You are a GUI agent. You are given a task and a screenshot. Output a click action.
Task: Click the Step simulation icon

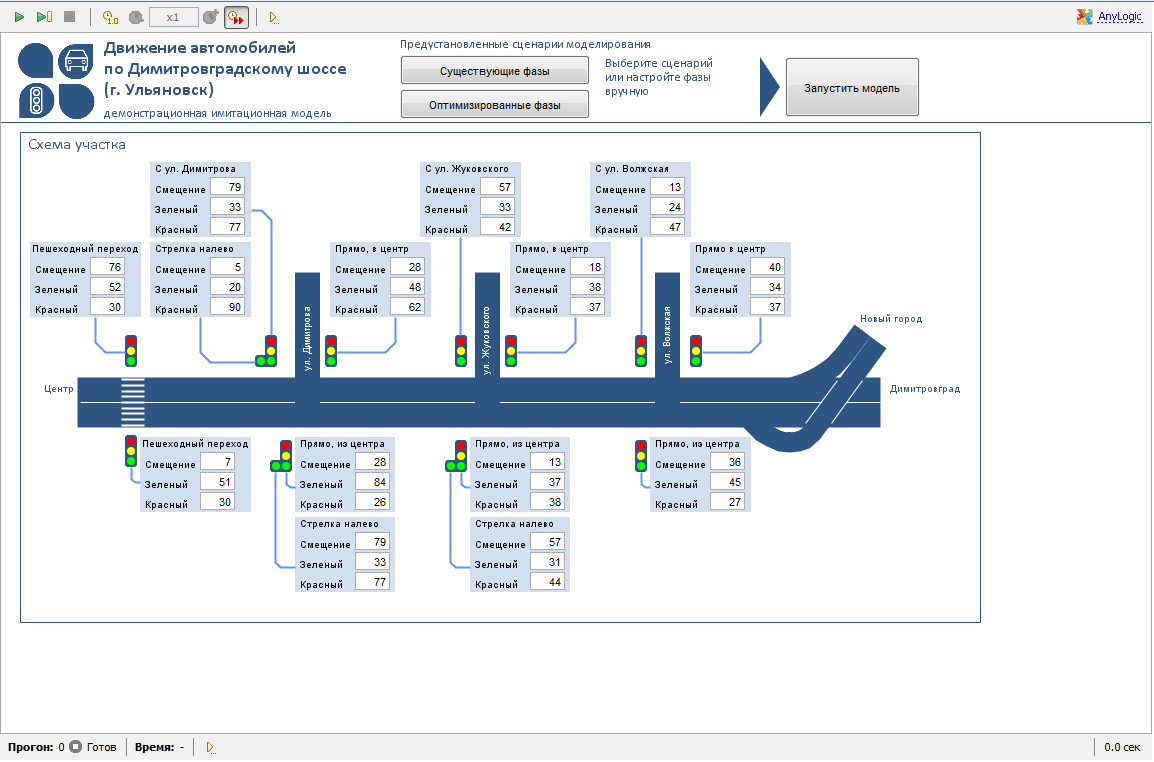44,17
